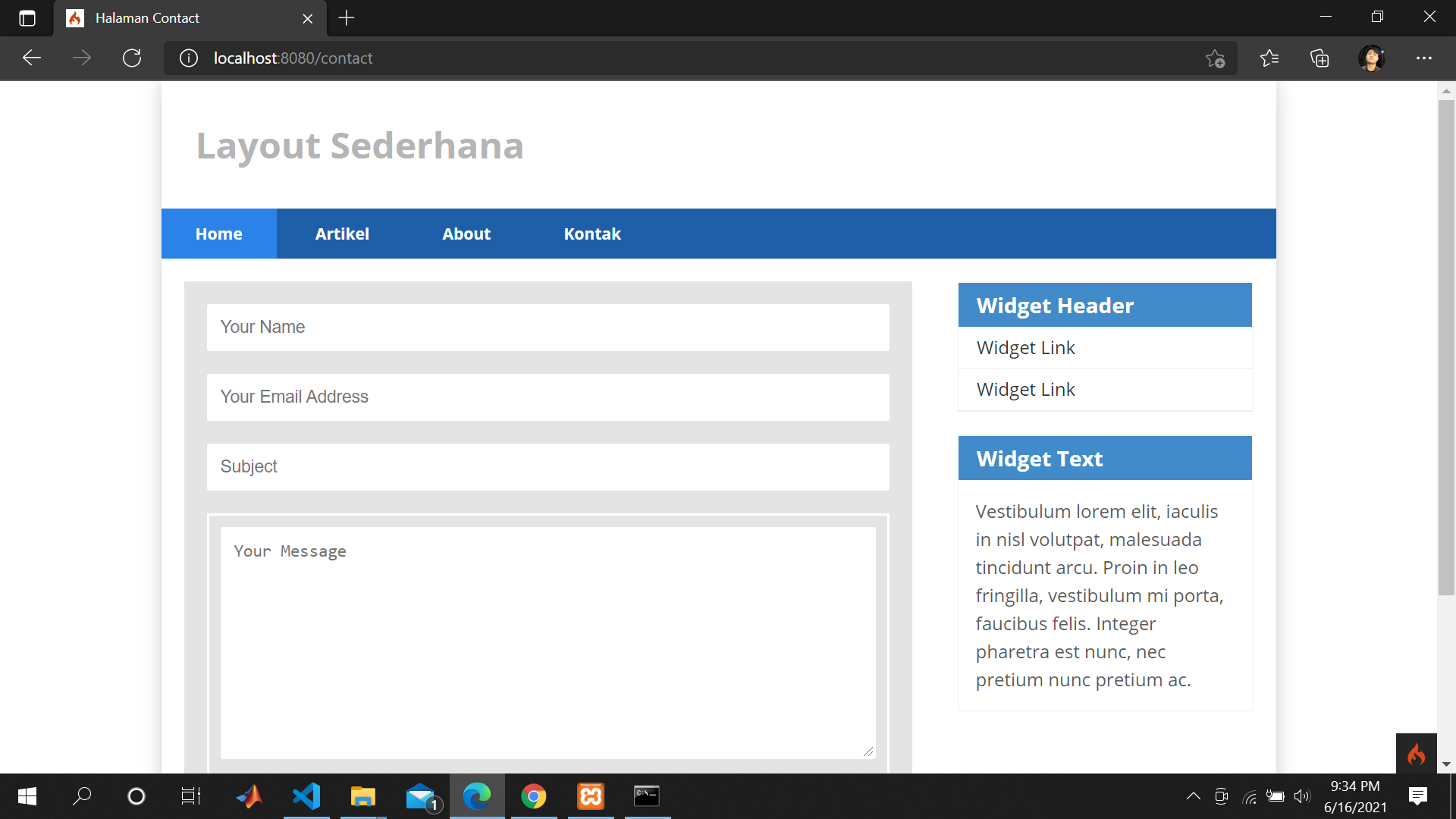This screenshot has width=1456, height=819.
Task: Open the CodeIgniter debug toolbar flame icon
Action: click(1417, 755)
